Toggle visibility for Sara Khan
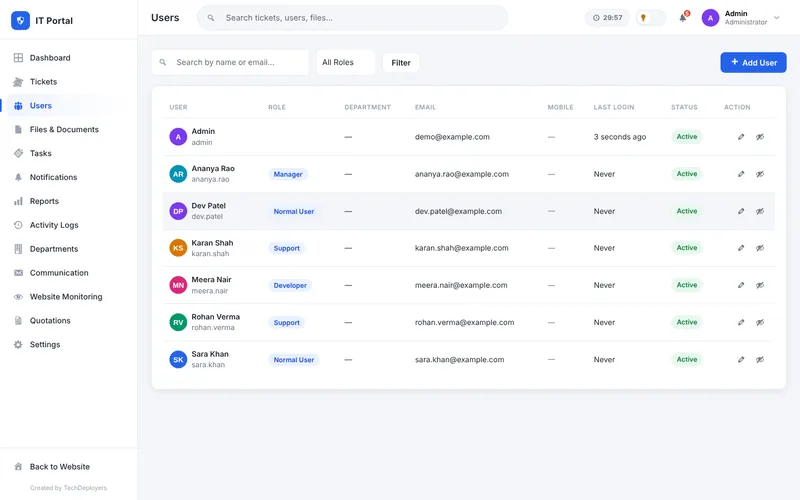 tap(760, 360)
